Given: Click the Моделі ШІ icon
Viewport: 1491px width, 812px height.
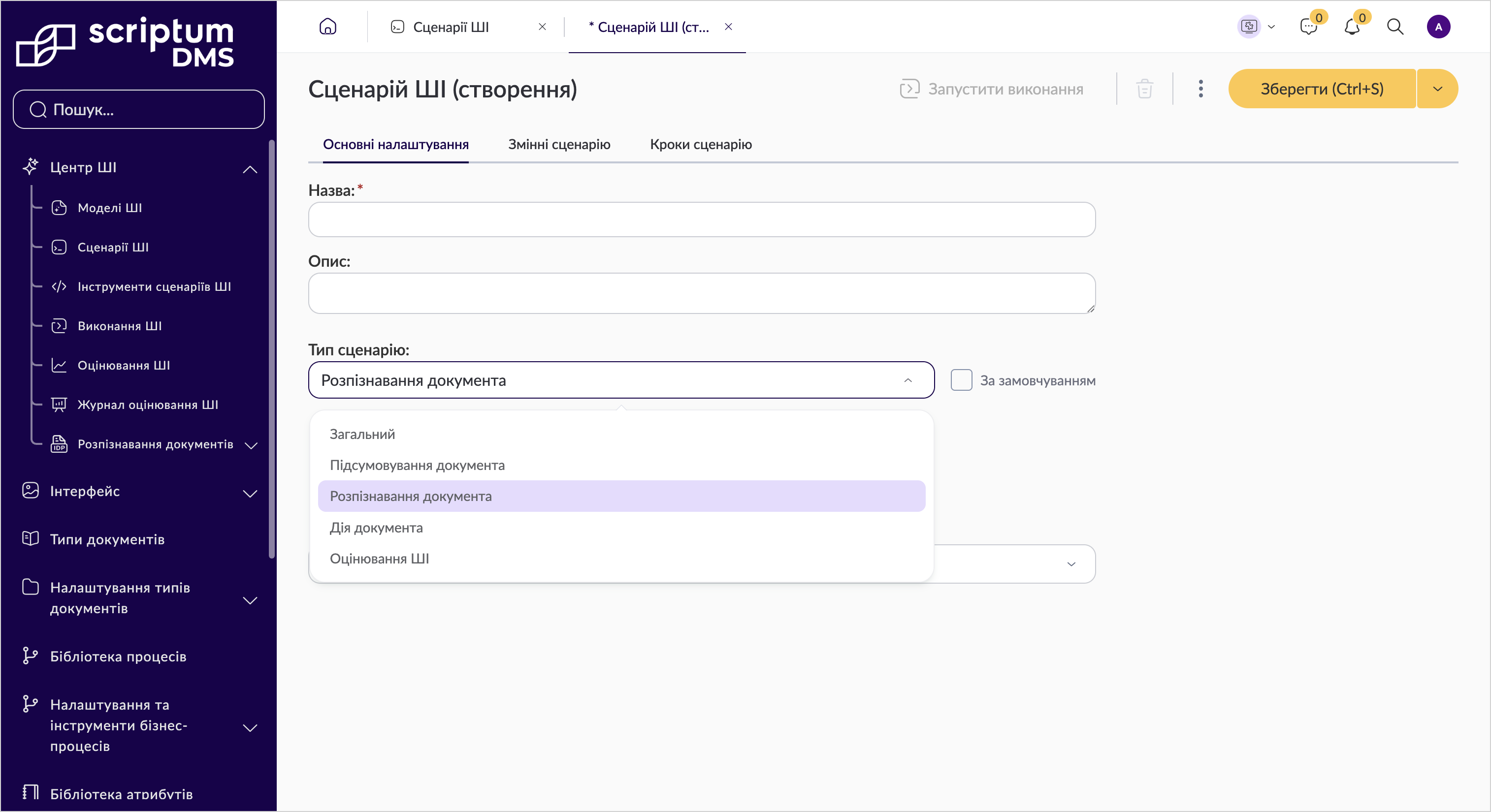Looking at the screenshot, I should click(x=59, y=208).
